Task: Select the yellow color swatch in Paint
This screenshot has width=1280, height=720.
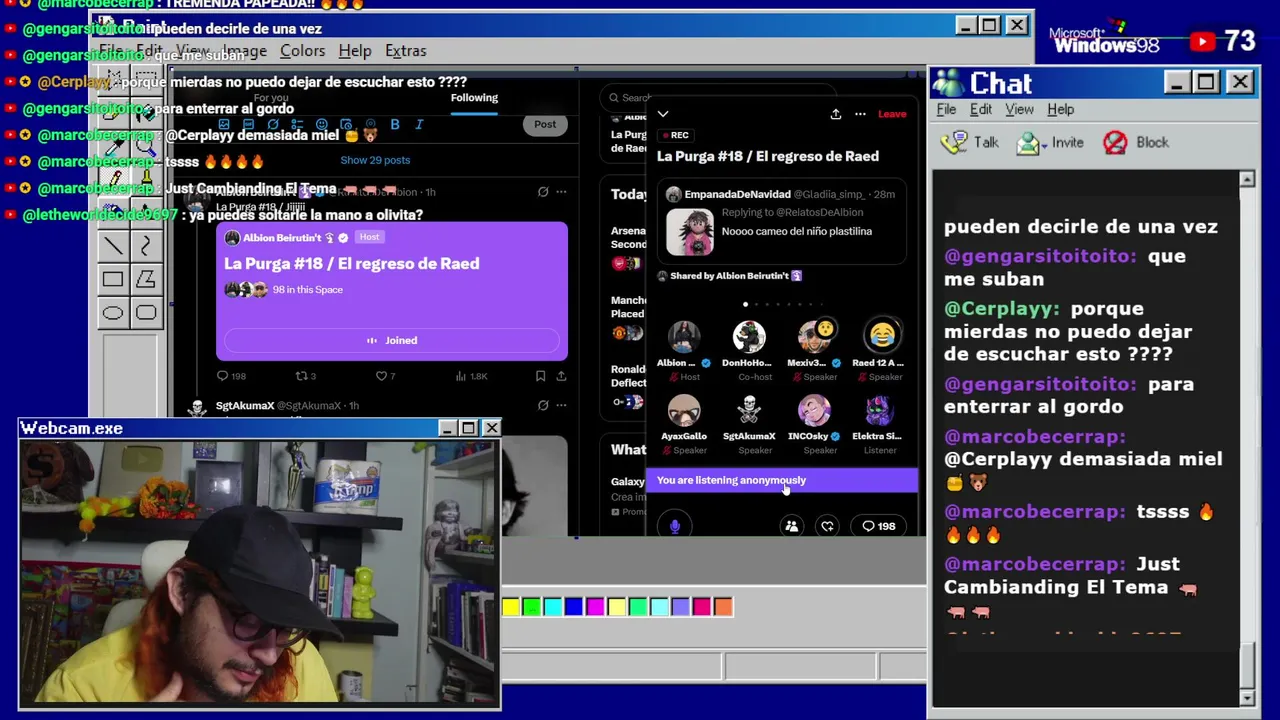Action: pyautogui.click(x=511, y=606)
